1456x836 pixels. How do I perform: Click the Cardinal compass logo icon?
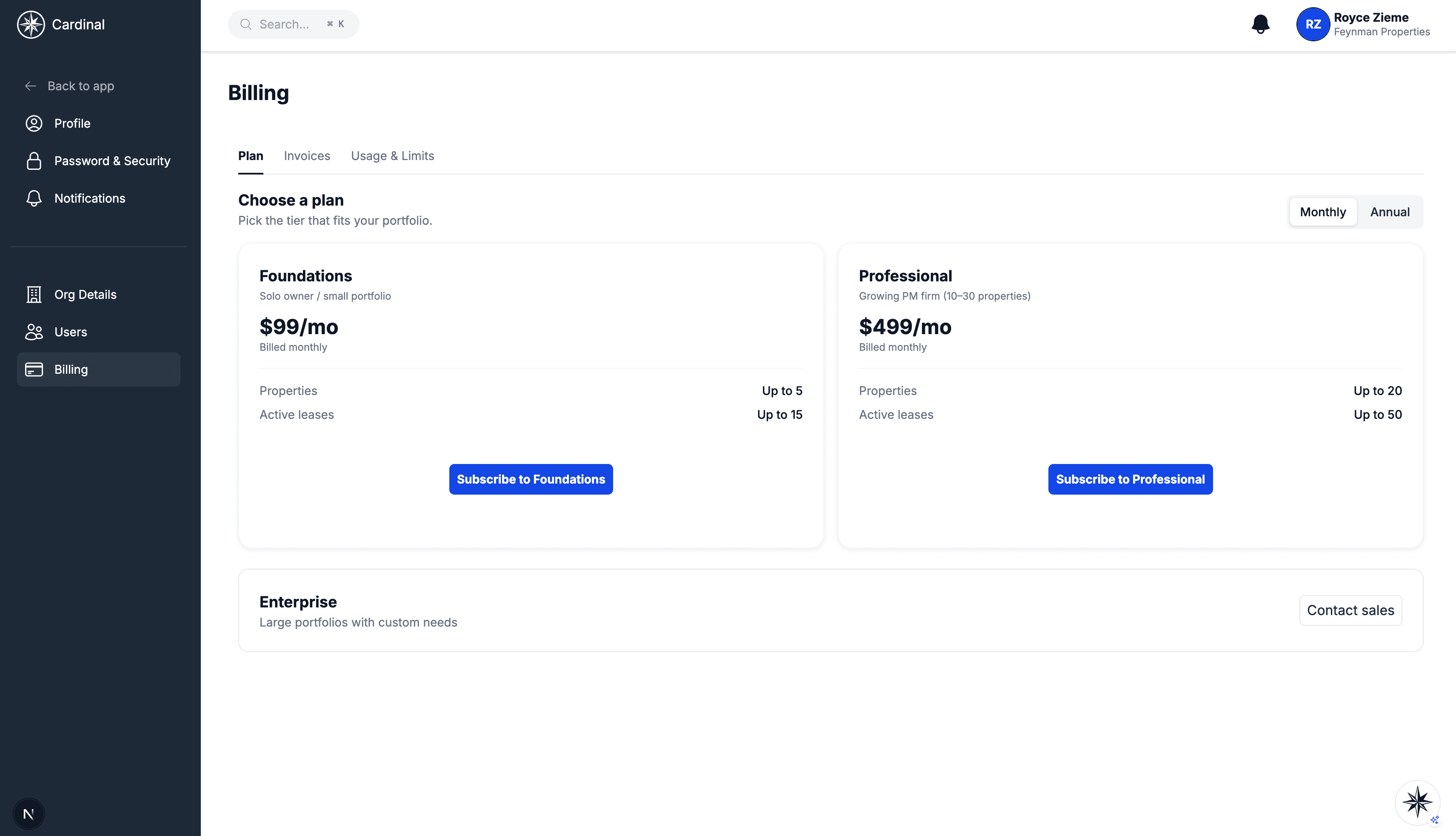pyautogui.click(x=31, y=25)
